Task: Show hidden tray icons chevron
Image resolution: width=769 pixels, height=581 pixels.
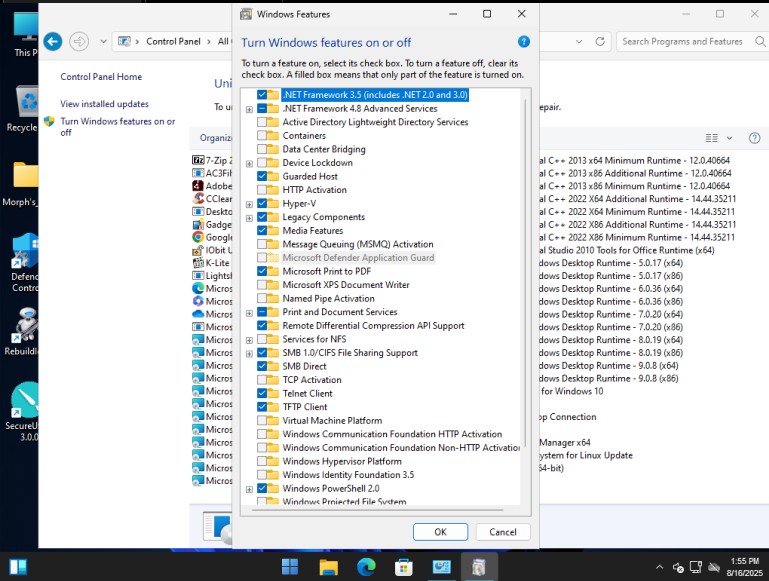Action: (660, 567)
